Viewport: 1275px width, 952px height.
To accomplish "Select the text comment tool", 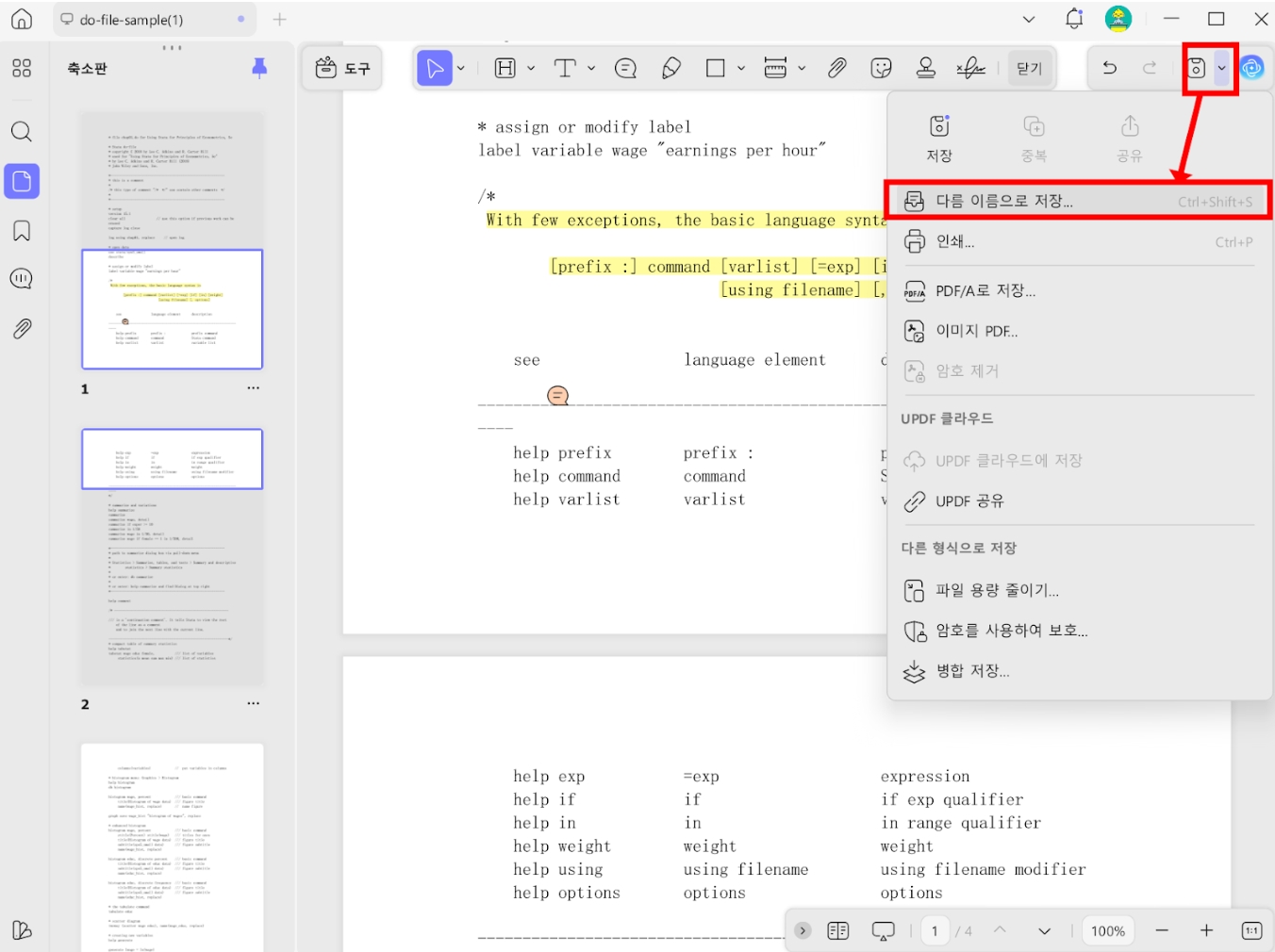I will pos(624,67).
